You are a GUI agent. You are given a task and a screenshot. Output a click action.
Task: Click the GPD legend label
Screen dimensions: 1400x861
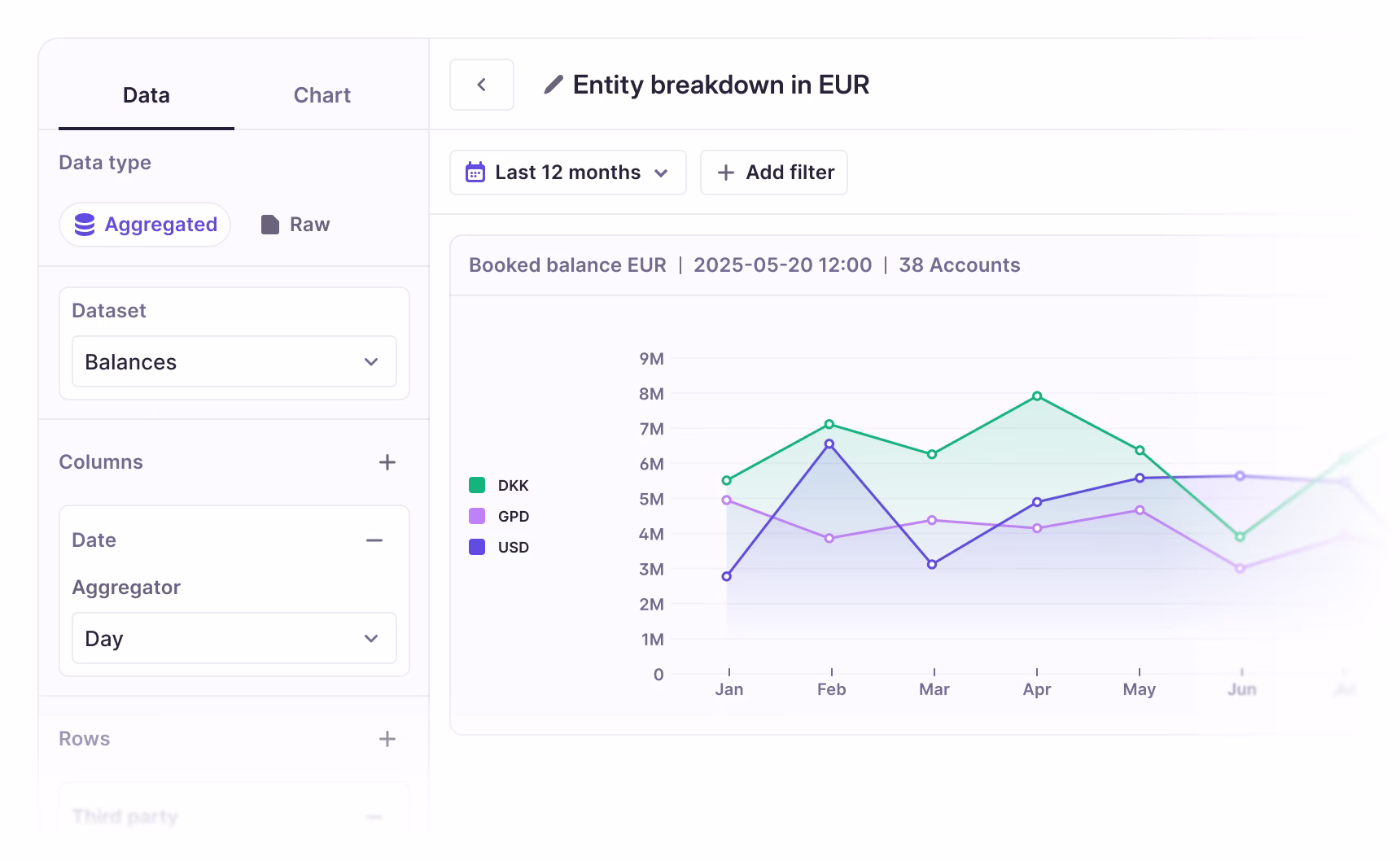point(514,517)
